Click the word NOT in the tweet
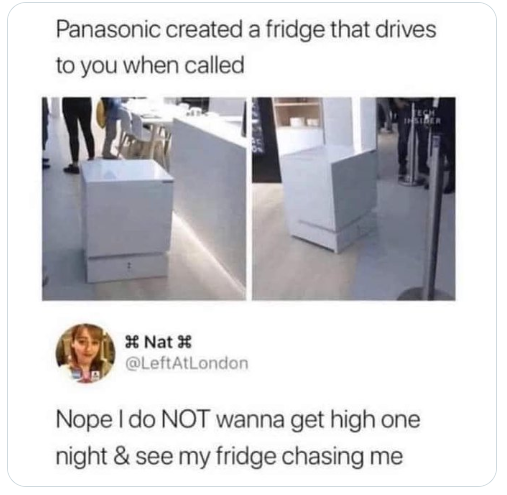 point(186,419)
